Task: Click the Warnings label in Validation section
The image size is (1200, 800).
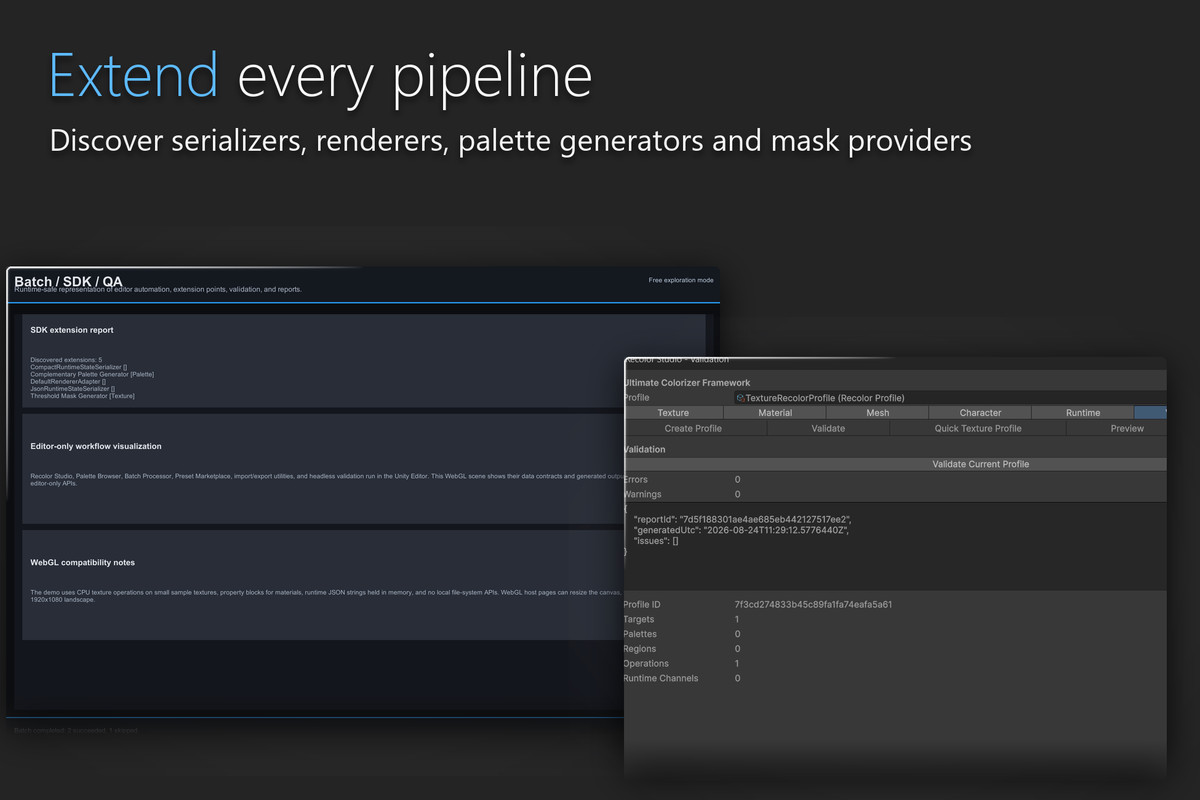Action: [x=641, y=494]
